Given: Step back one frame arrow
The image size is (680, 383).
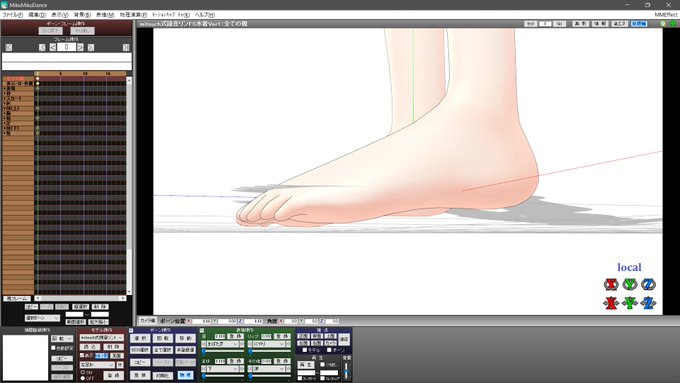Looking at the screenshot, I should 52,47.
